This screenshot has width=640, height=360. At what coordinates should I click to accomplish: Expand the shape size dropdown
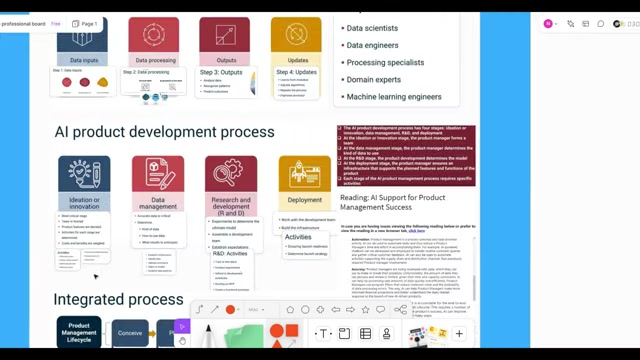[256, 310]
